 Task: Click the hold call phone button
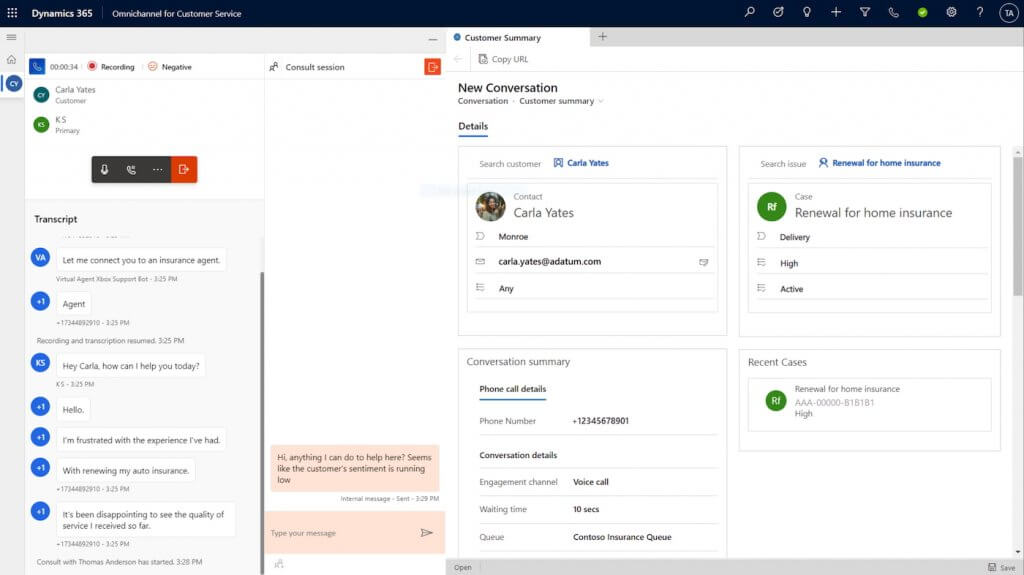tap(131, 169)
